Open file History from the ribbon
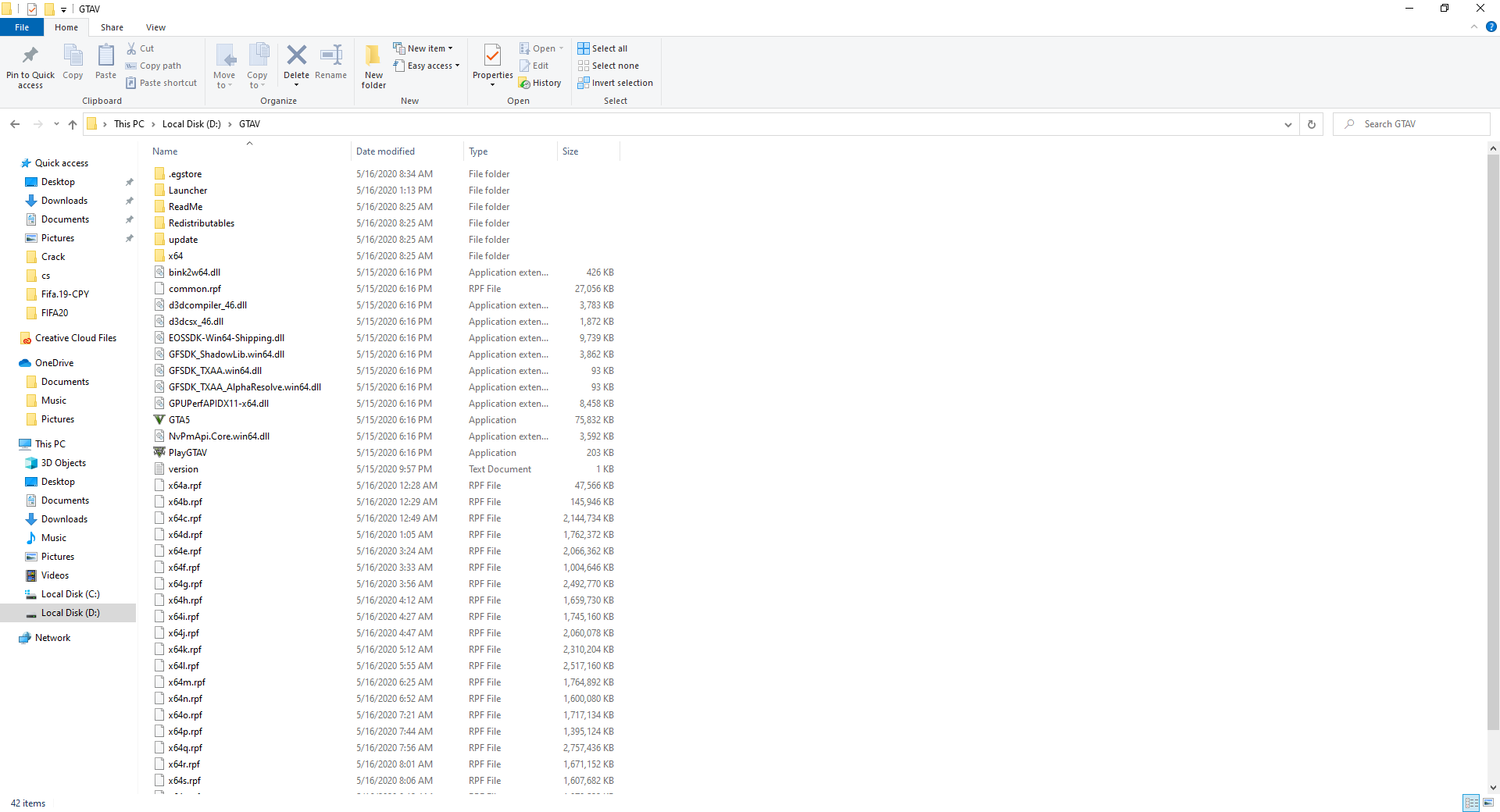1500x812 pixels. pos(541,83)
